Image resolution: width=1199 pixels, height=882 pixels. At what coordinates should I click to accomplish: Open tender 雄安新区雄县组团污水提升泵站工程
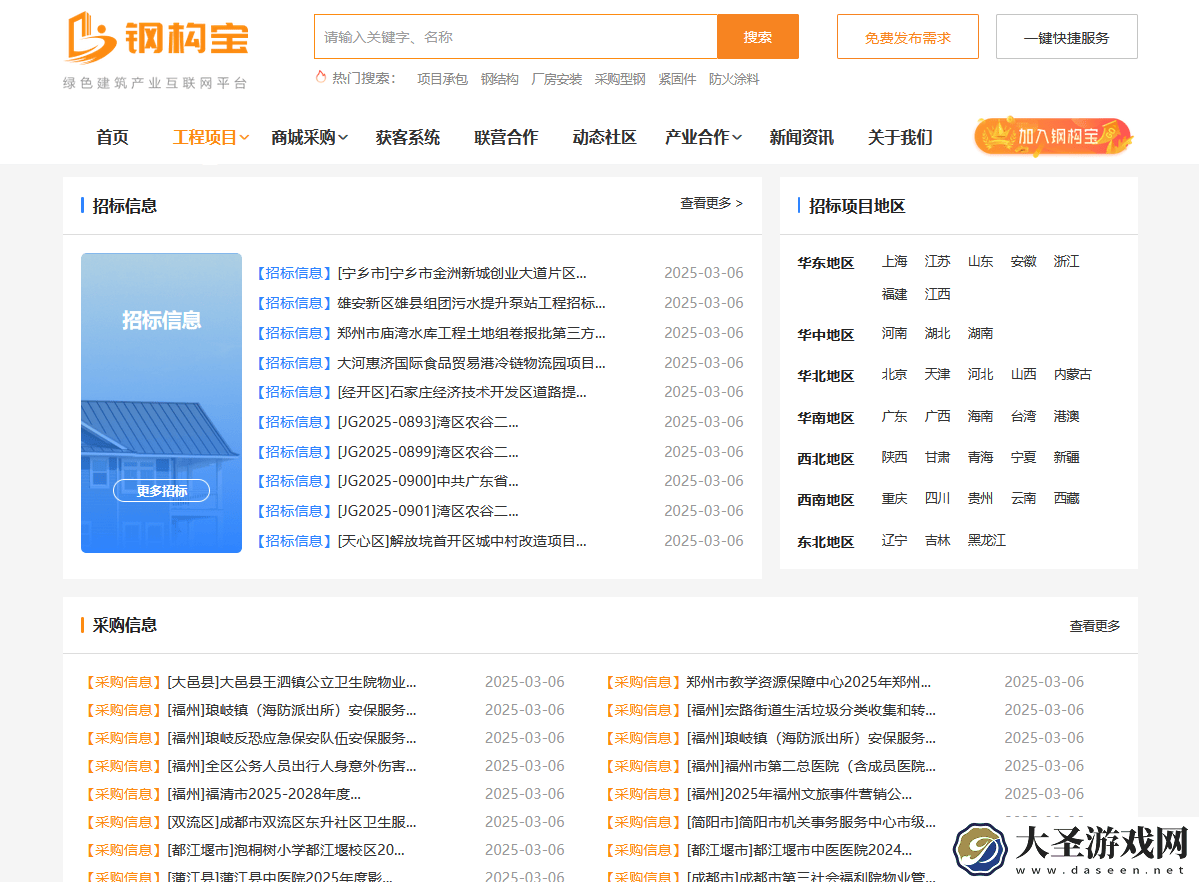pos(471,303)
